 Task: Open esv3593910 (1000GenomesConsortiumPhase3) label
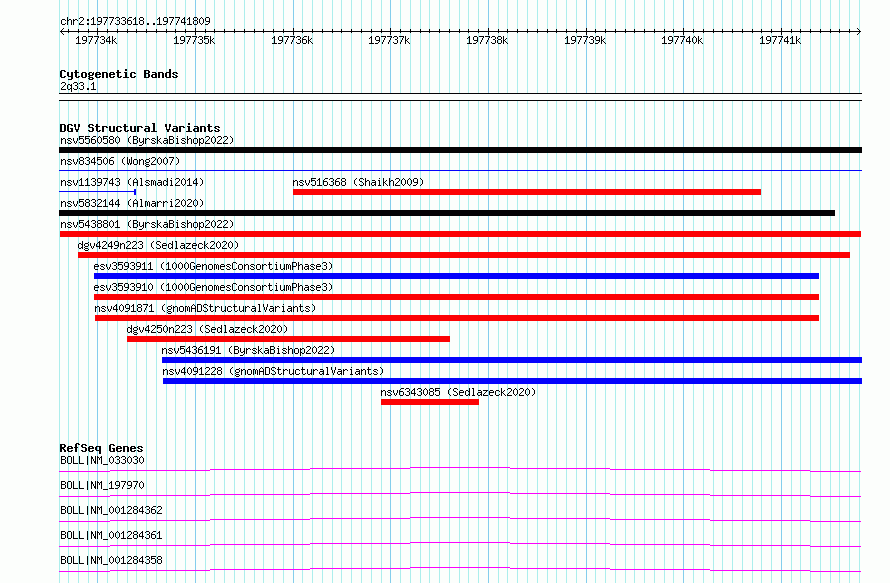pos(213,287)
